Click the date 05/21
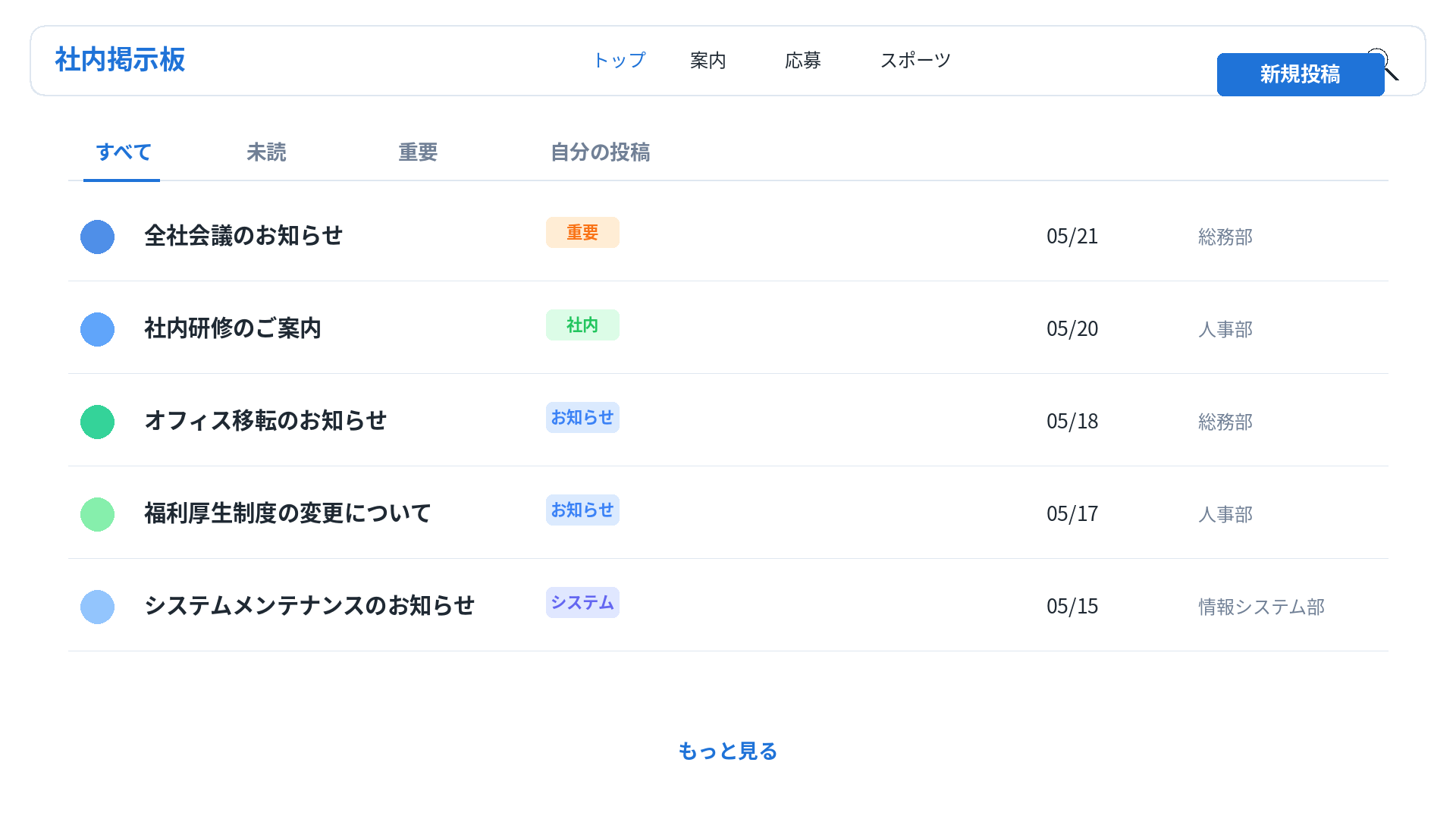Screen dimensions: 1456x819 click(1072, 237)
